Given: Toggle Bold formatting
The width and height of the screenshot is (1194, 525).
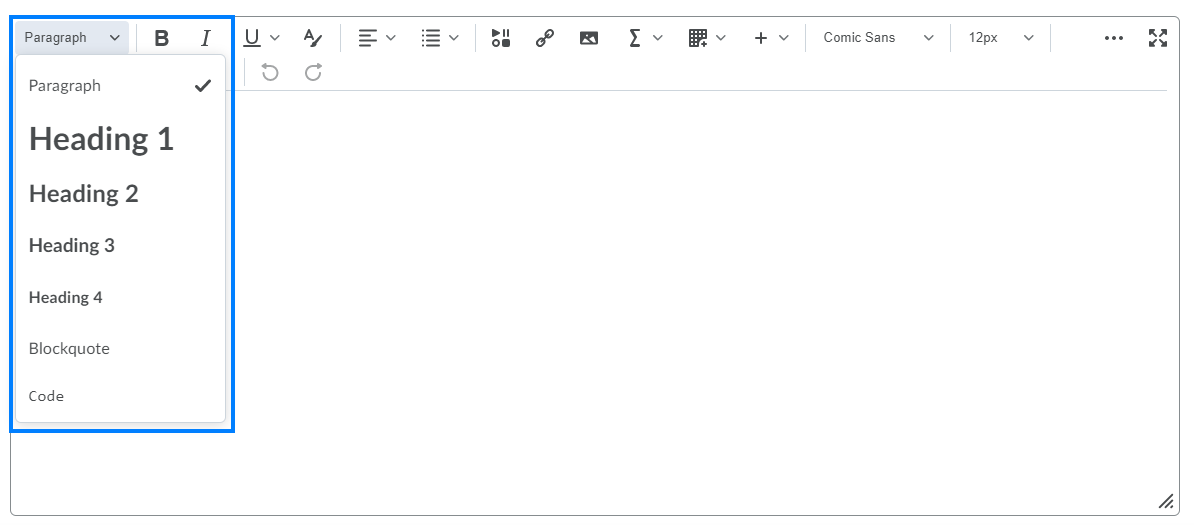Looking at the screenshot, I should coord(162,38).
